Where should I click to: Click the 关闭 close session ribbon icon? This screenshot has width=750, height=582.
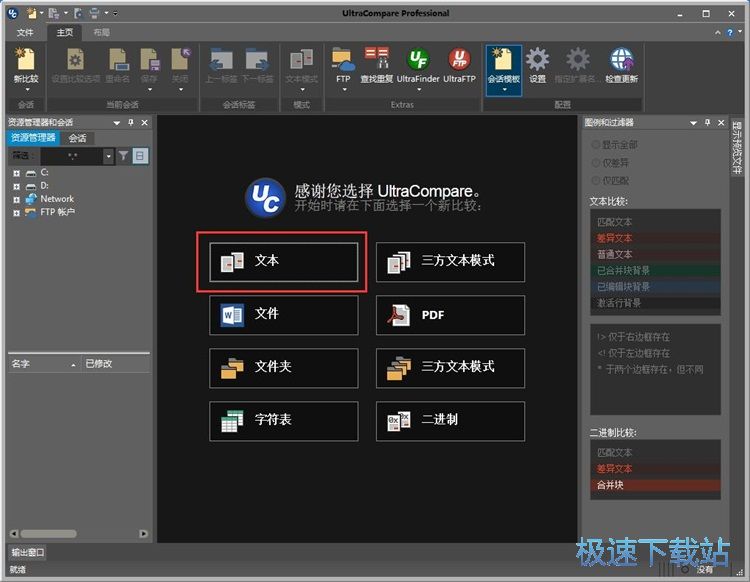click(180, 60)
